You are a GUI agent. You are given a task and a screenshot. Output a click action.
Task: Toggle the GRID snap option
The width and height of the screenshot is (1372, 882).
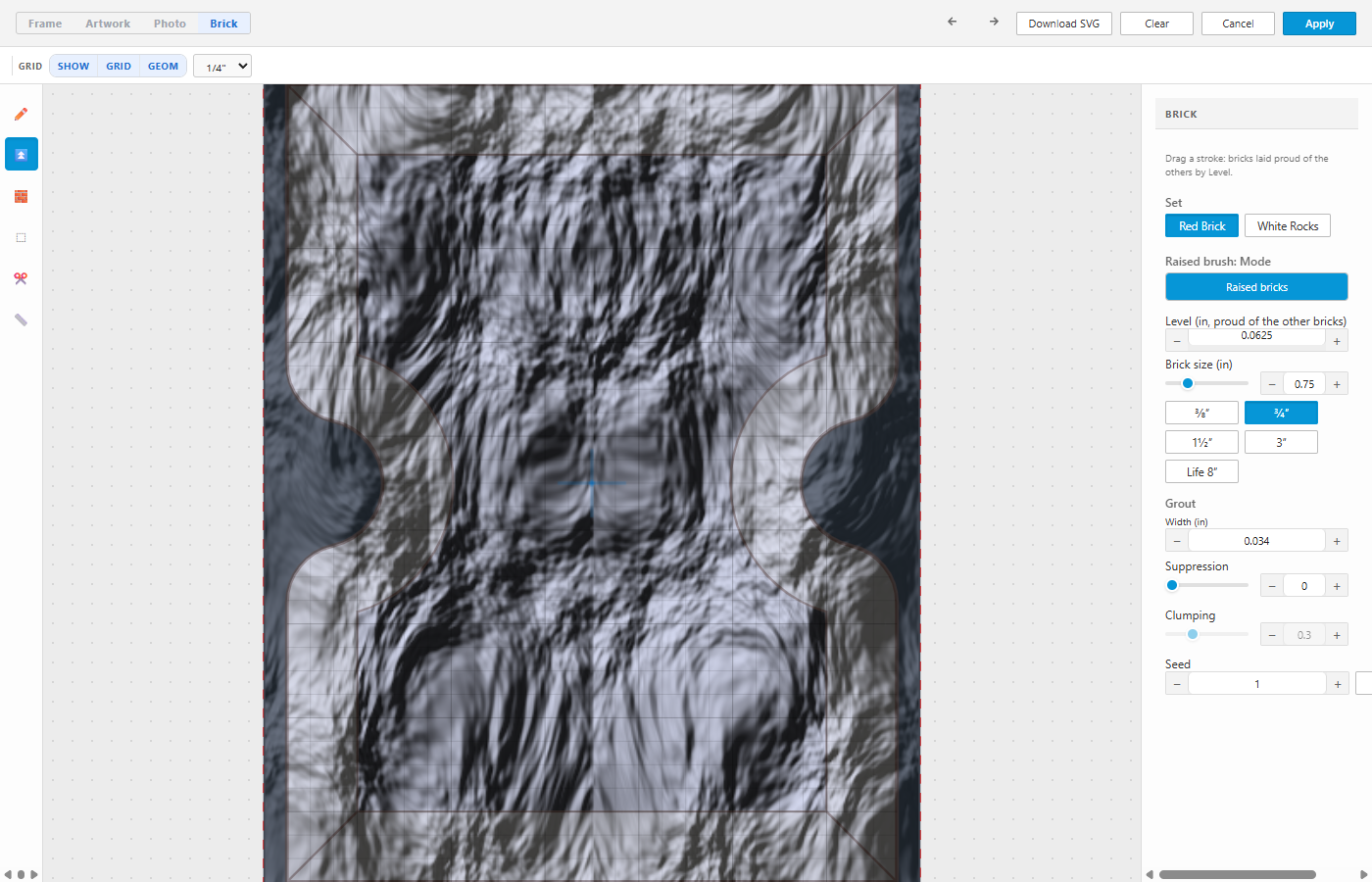[119, 67]
